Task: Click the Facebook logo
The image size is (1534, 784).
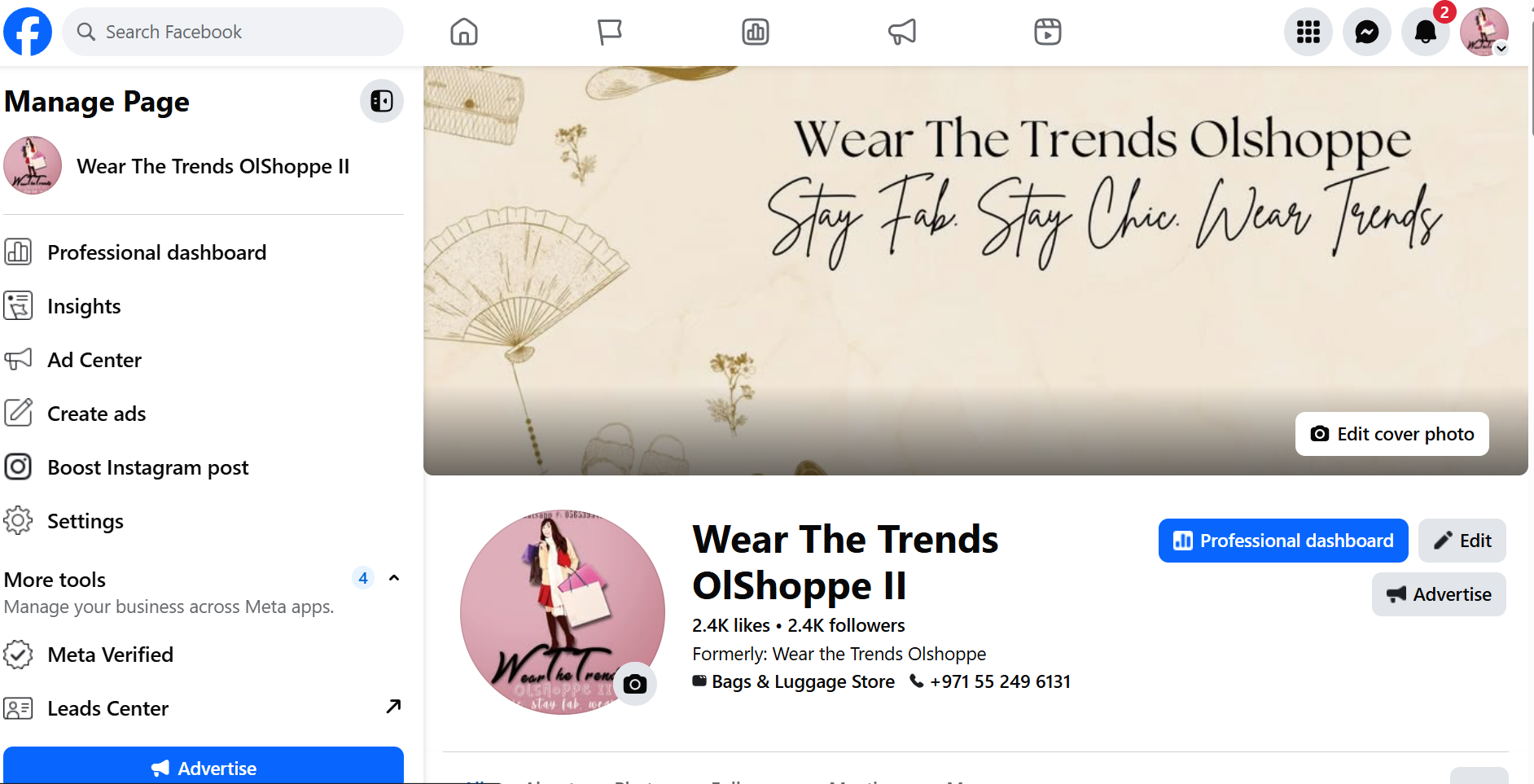Action: [28, 32]
